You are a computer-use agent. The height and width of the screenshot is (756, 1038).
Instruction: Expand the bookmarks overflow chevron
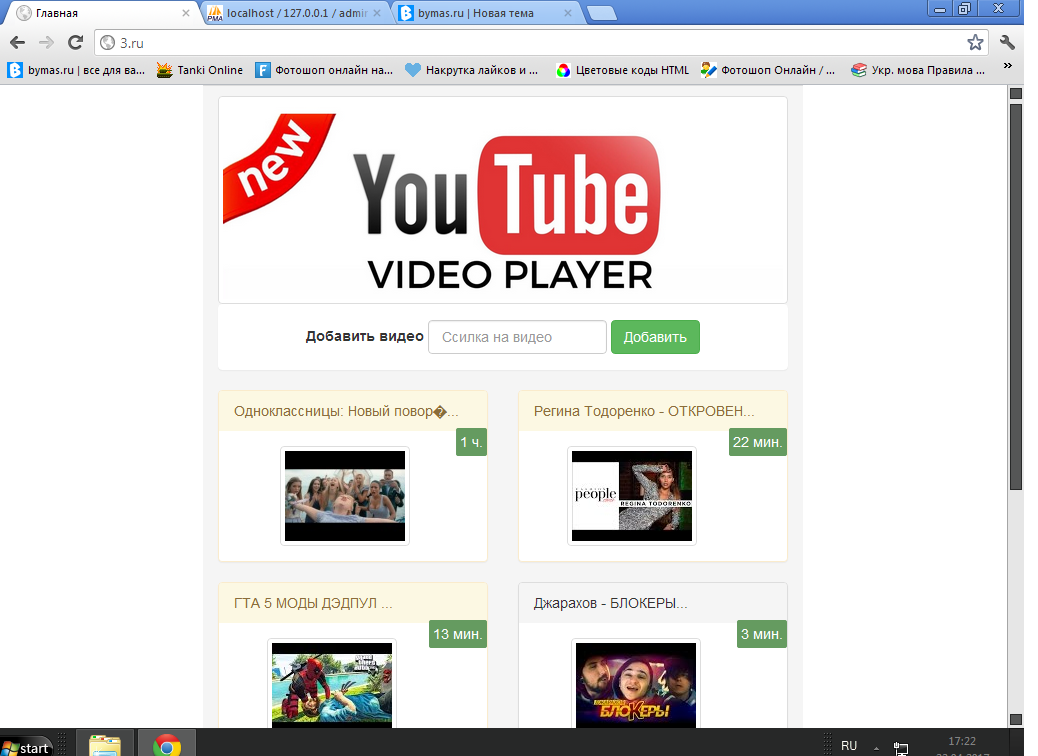click(x=1007, y=67)
